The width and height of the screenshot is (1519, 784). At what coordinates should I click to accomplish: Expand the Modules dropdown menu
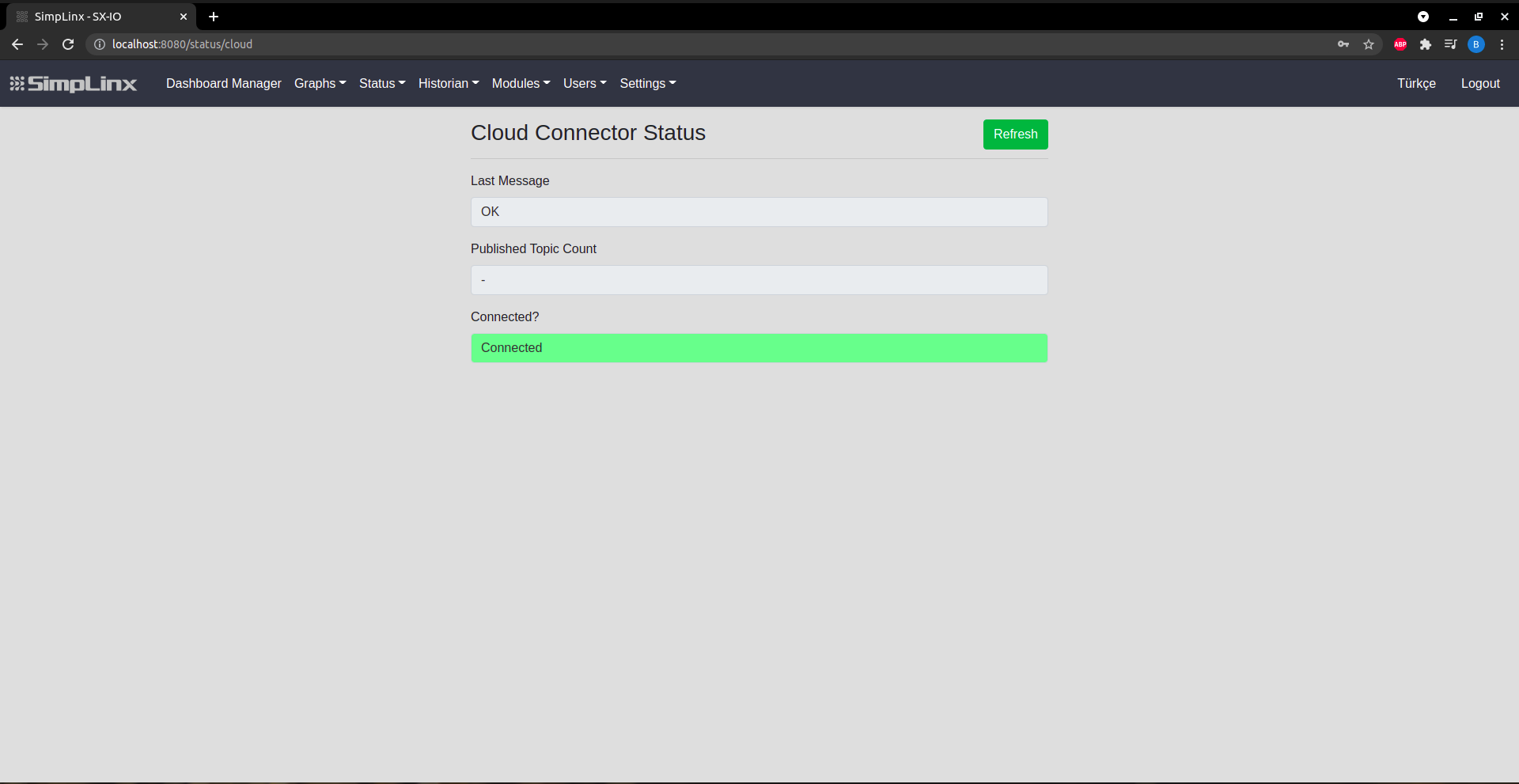[521, 84]
